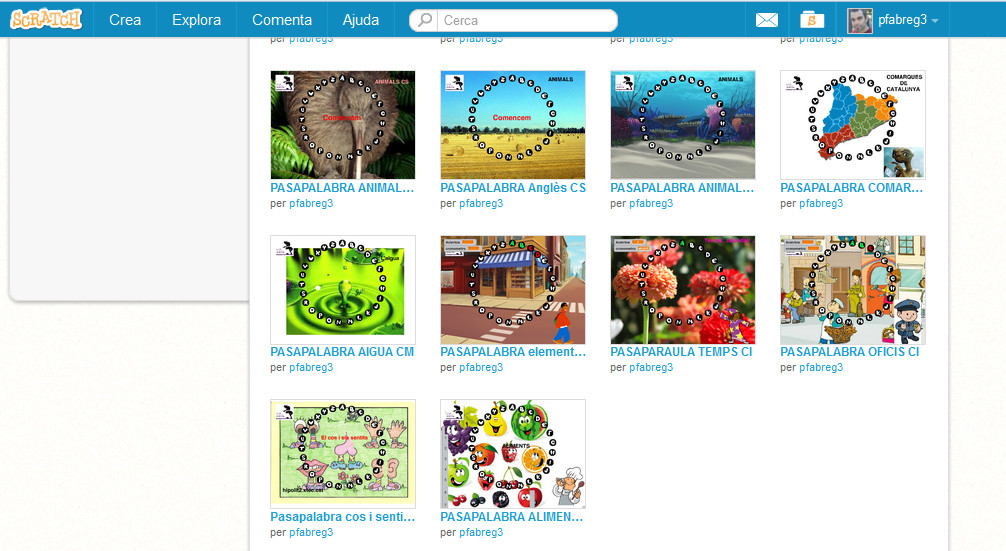Open the Crea menu

125,20
